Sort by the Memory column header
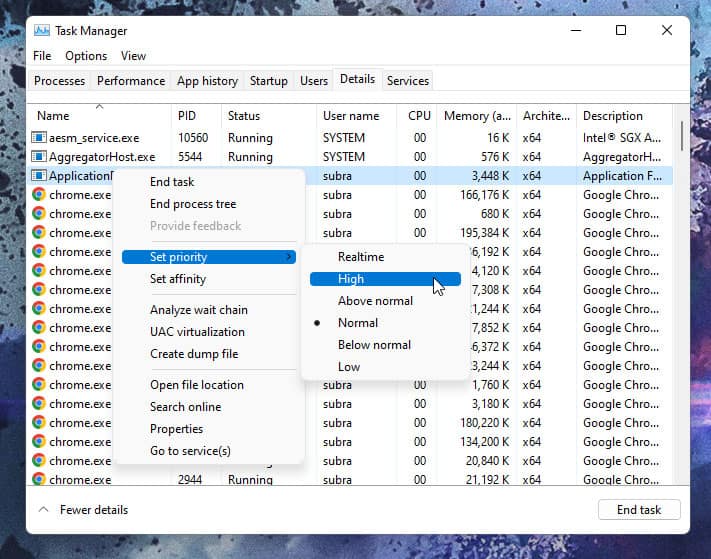The image size is (711, 559). point(475,116)
